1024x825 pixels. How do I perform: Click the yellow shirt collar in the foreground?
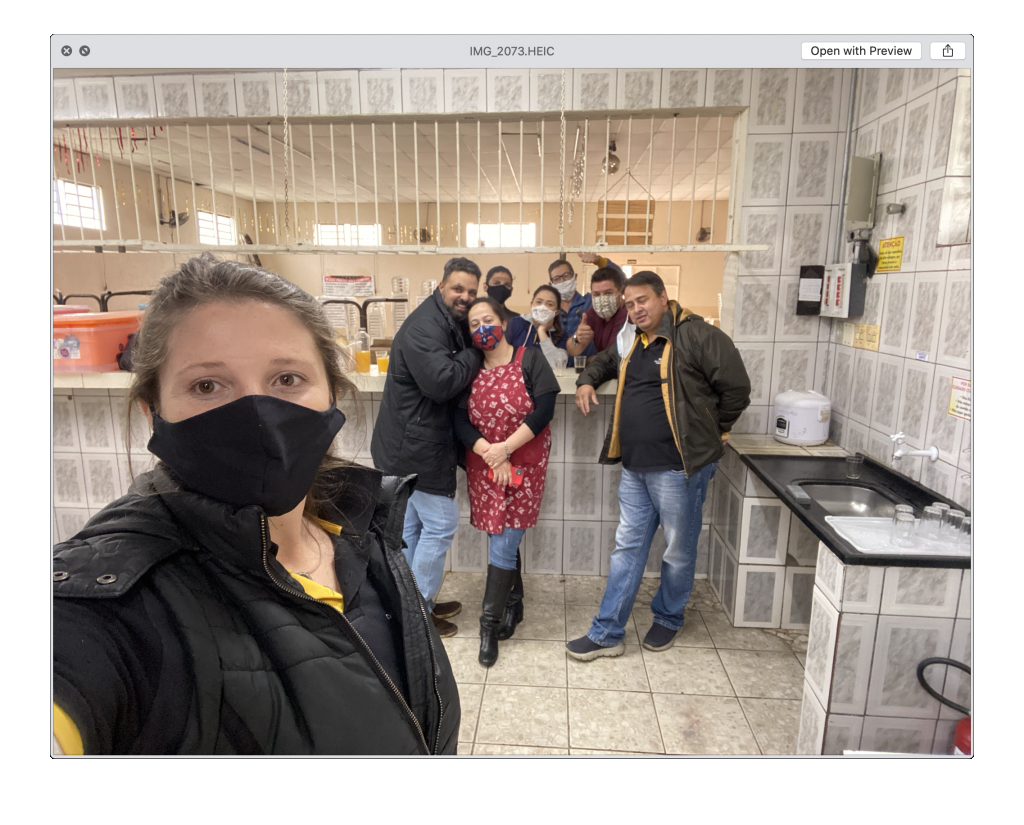pyautogui.click(x=320, y=590)
